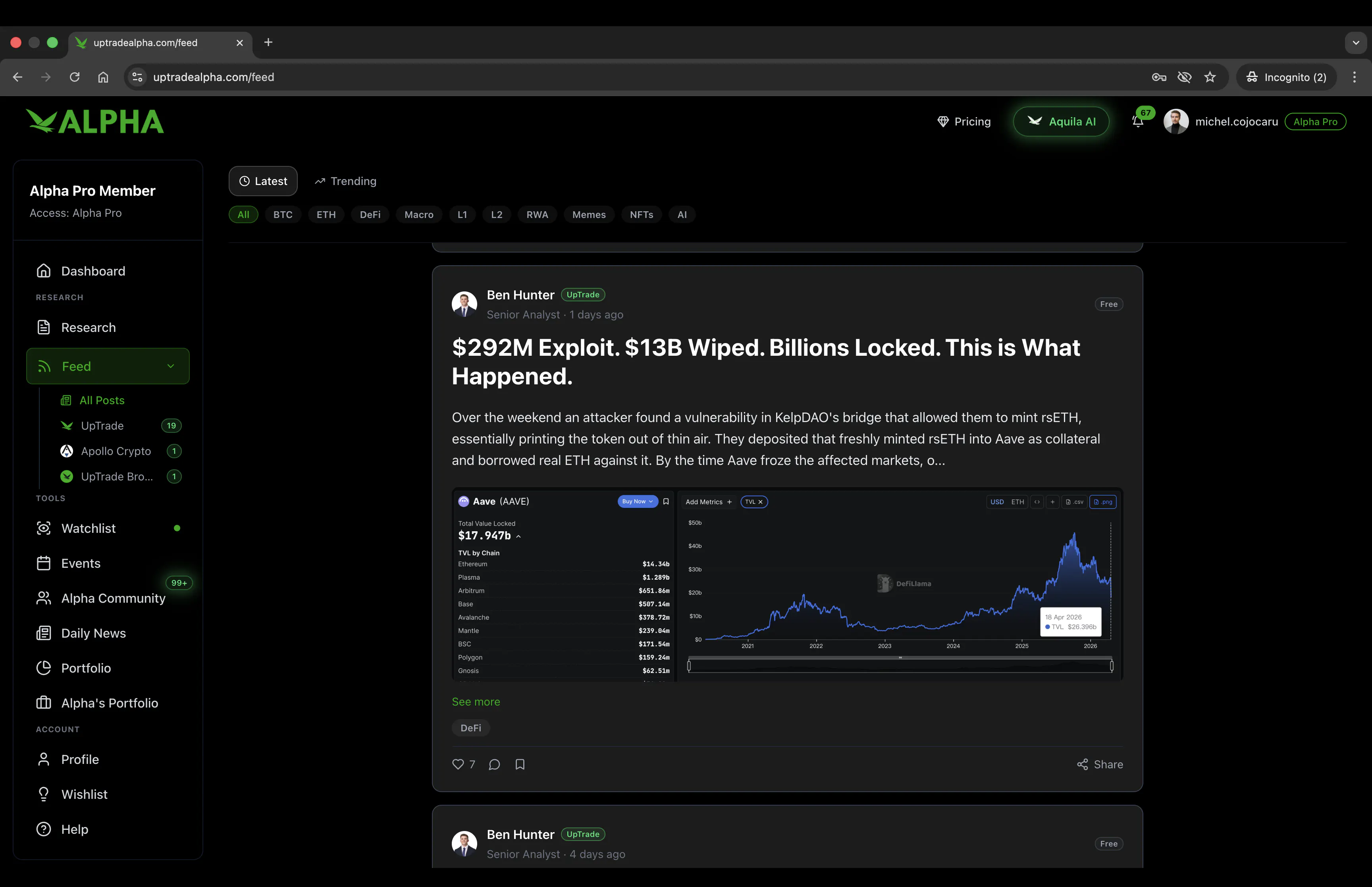Close the uptradealpha.com/feed tab
Screen dimensions: 1372x887
coord(239,42)
